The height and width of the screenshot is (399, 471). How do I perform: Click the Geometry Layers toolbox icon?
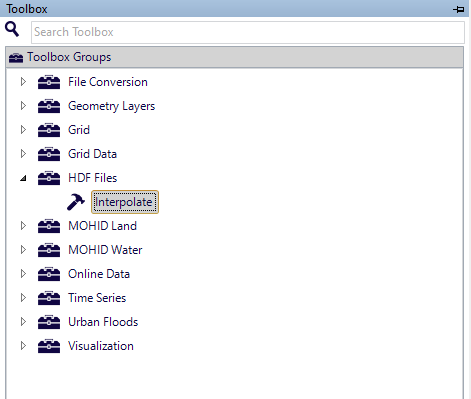tap(49, 106)
